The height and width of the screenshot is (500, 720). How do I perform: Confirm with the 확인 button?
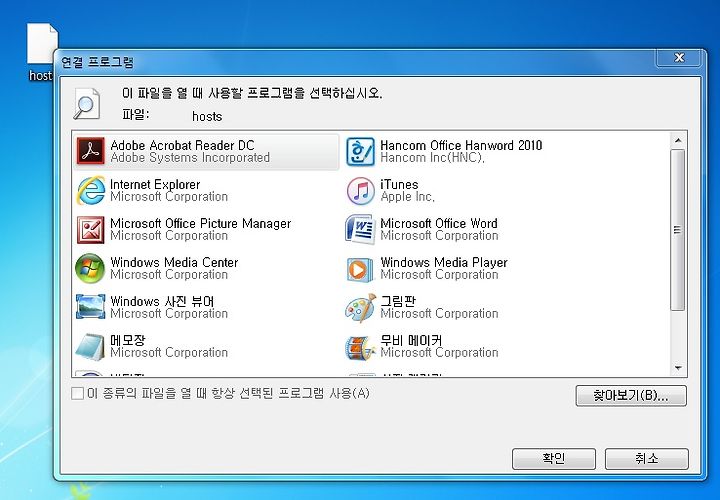click(x=554, y=458)
